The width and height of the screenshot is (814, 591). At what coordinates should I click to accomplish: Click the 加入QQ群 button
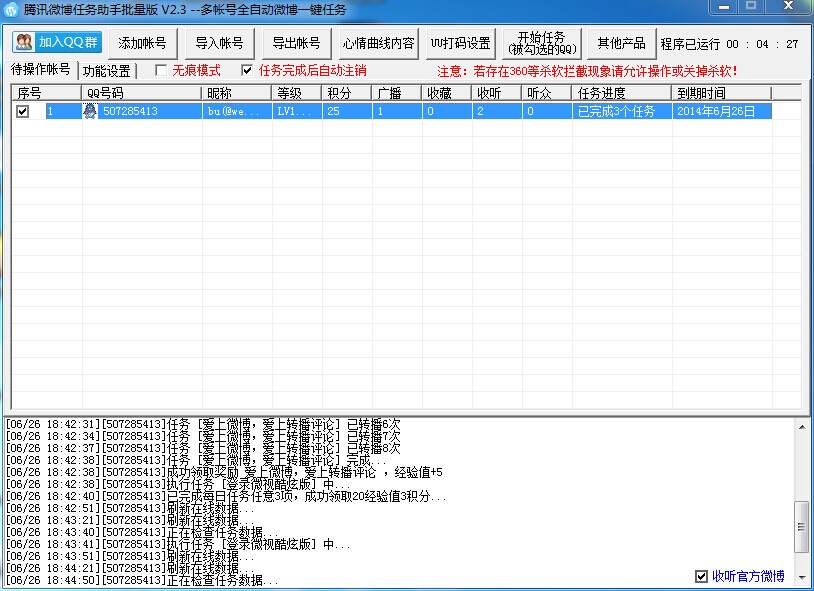[57, 43]
